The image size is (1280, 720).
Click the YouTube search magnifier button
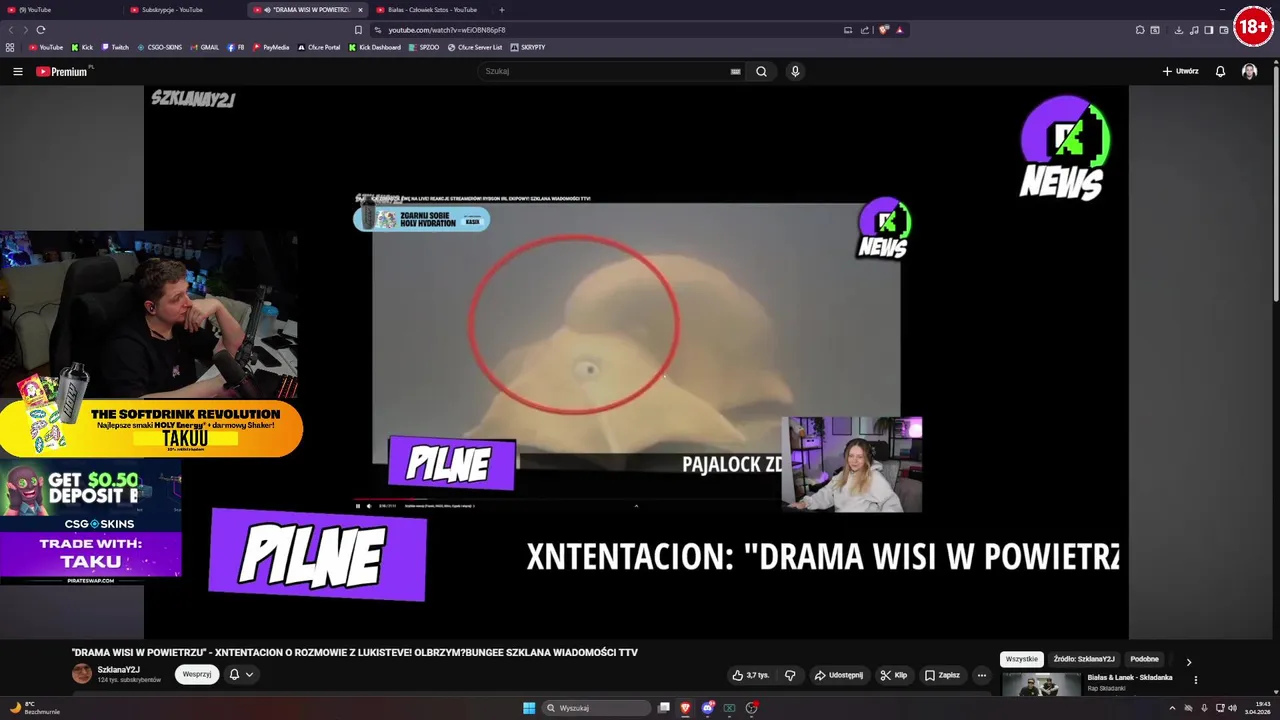coord(761,71)
